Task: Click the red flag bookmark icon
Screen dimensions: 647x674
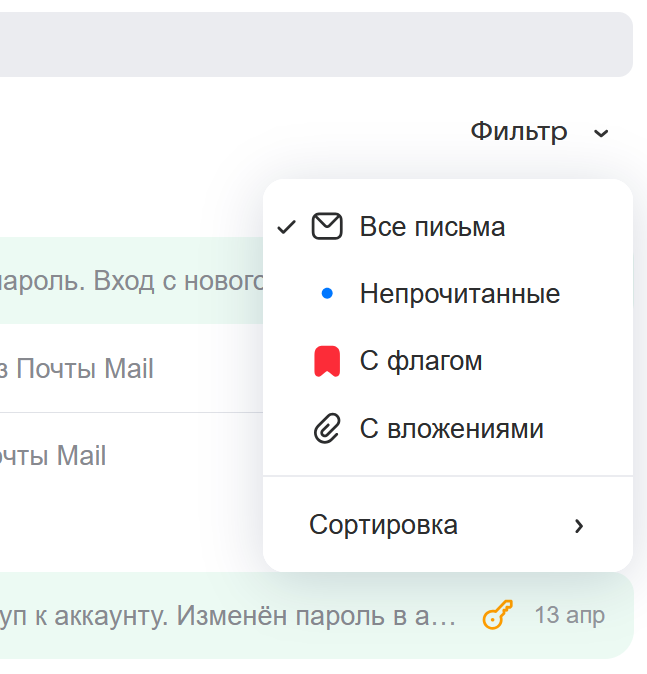Action: 327,361
